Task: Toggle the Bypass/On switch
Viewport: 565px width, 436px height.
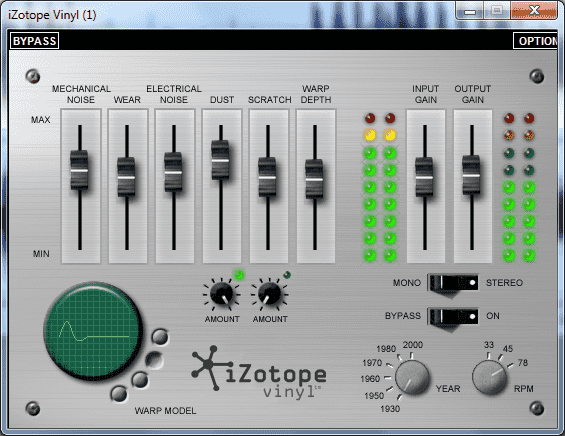Action: click(454, 316)
